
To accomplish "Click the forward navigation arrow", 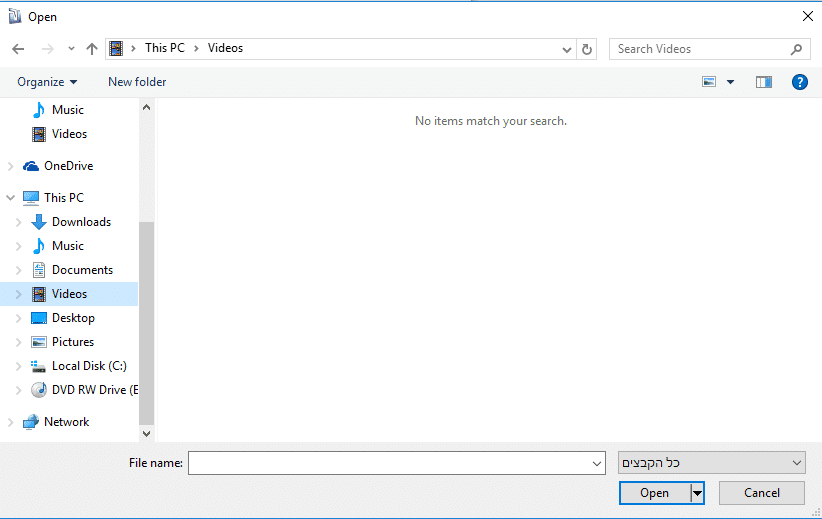I will pos(48,49).
